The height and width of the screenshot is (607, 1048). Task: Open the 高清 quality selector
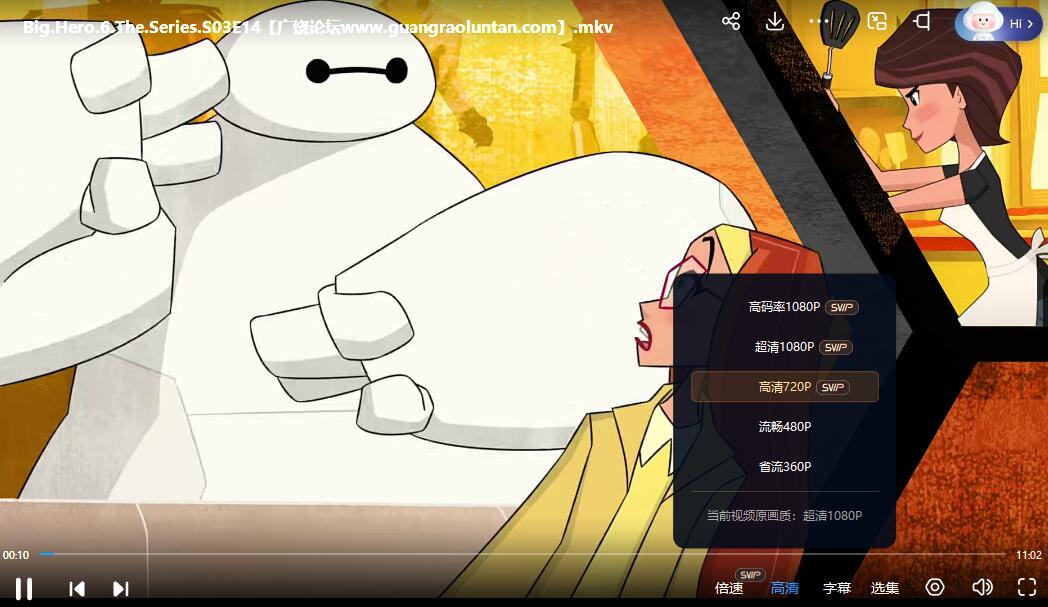click(x=785, y=588)
